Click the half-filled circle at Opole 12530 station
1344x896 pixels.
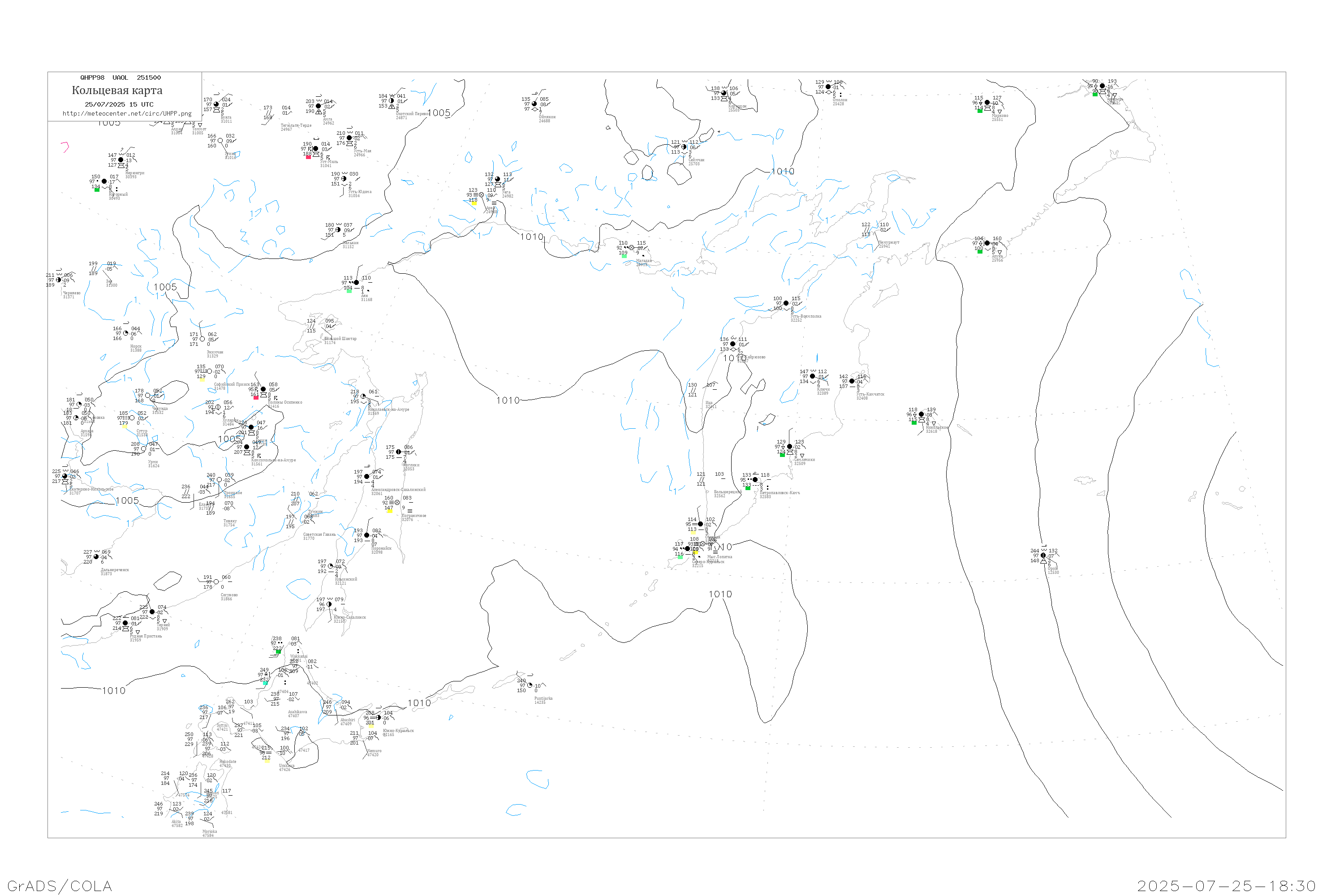click(x=1043, y=556)
